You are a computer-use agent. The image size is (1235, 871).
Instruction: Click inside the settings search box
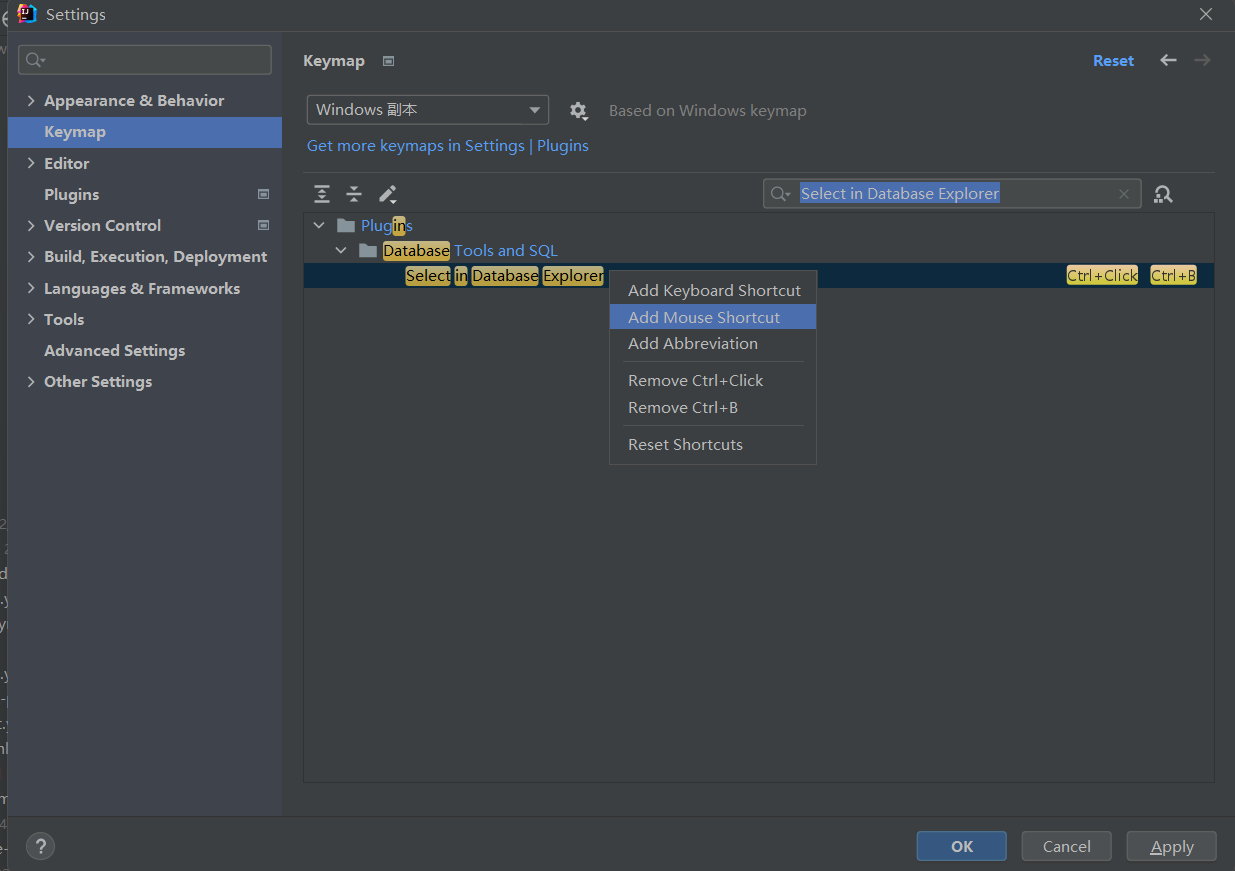pyautogui.click(x=145, y=59)
